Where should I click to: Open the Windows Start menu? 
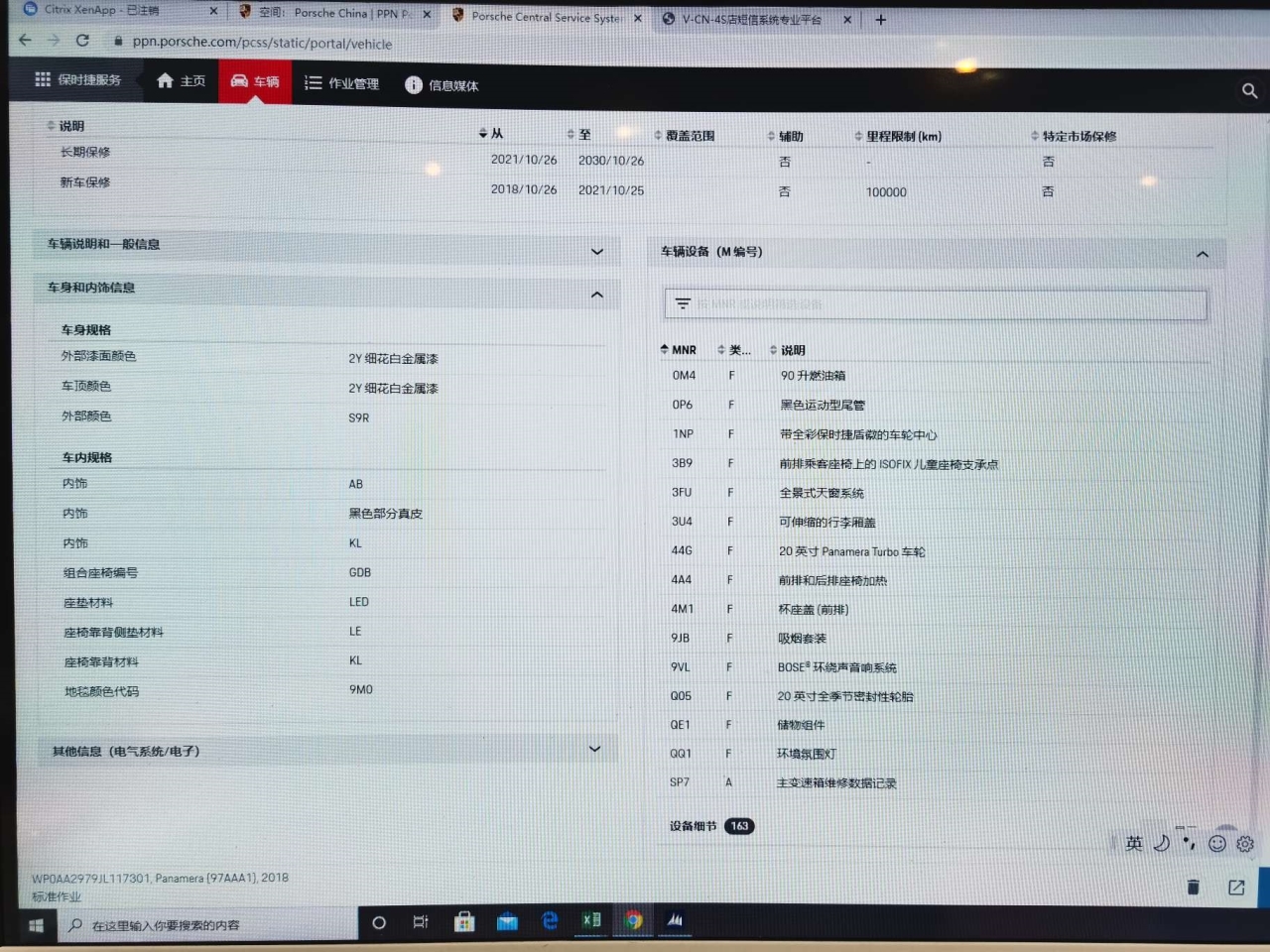click(x=36, y=925)
